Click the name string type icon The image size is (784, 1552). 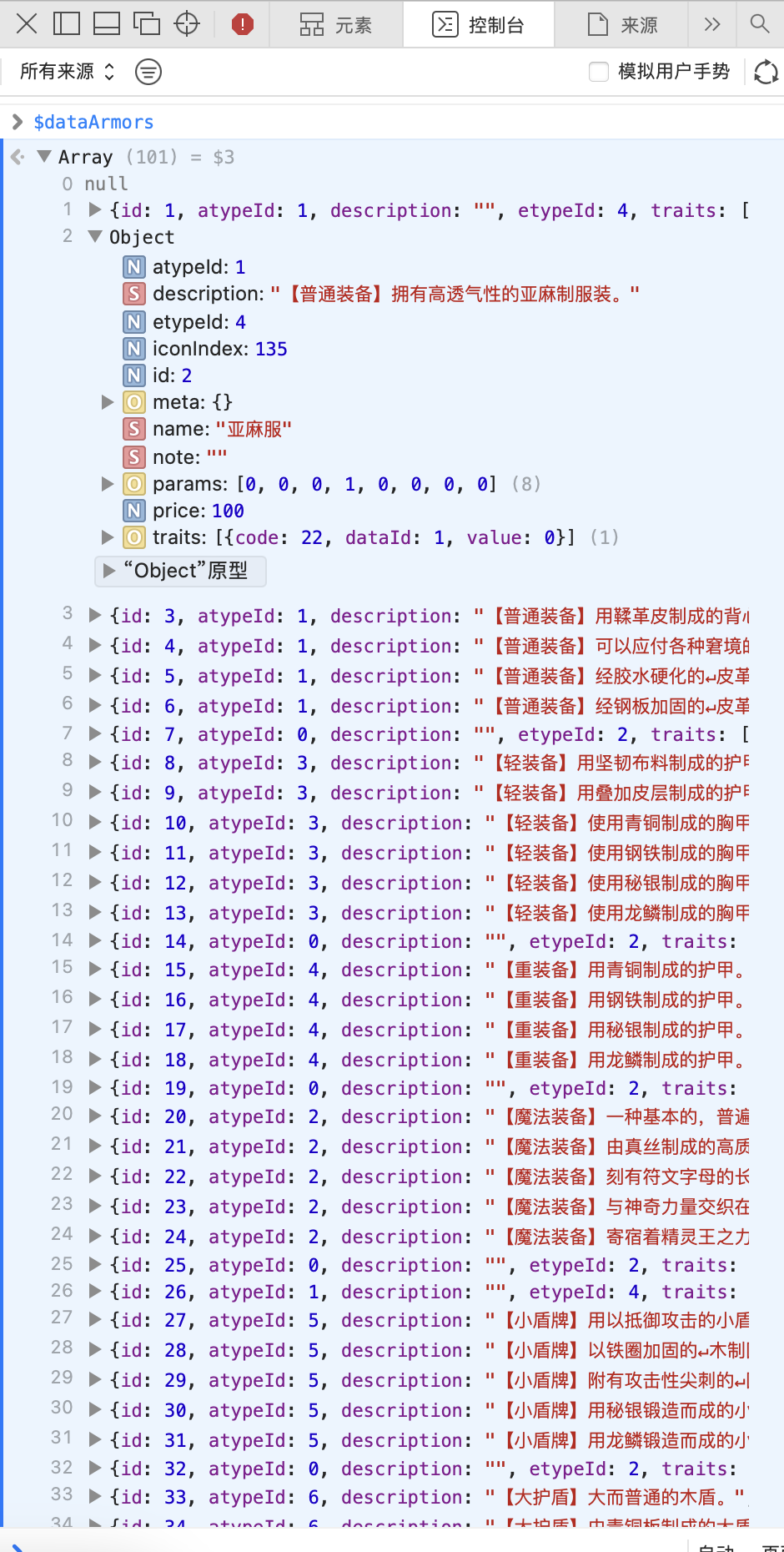point(134,429)
